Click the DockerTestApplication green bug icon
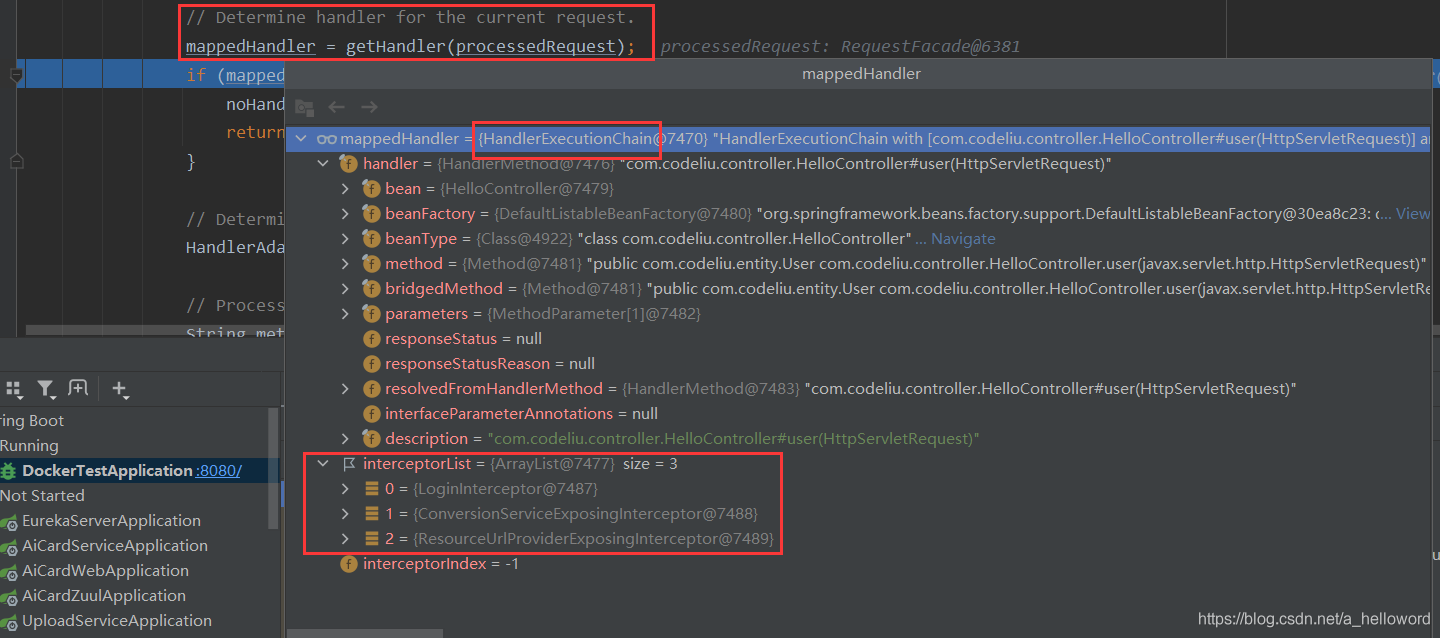The height and width of the screenshot is (638, 1440). 9,471
